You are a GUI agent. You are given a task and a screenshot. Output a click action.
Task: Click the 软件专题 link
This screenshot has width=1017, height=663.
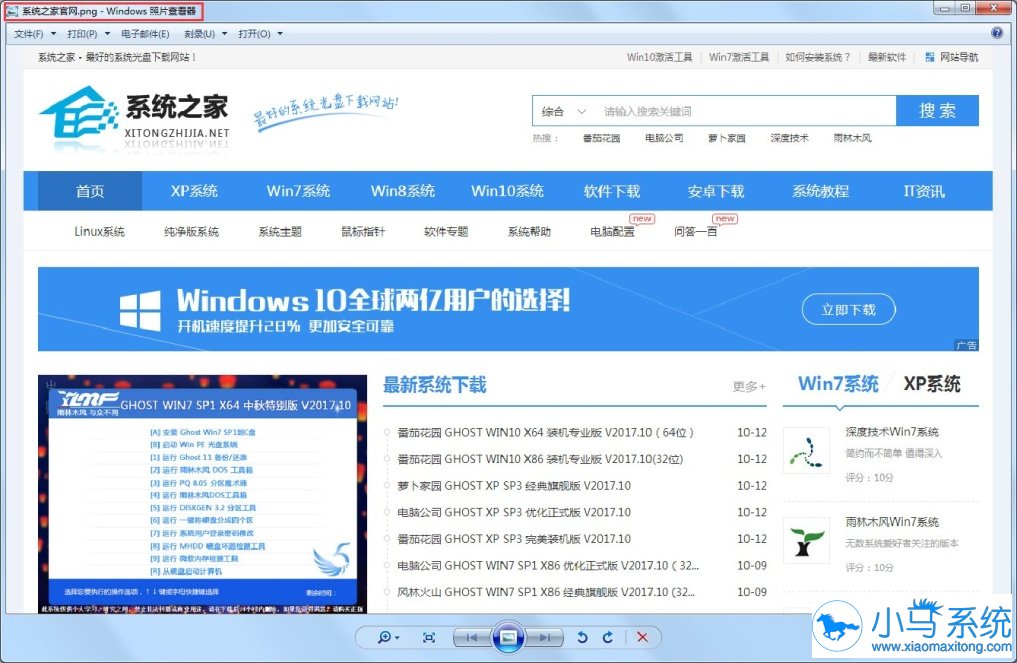tap(446, 232)
